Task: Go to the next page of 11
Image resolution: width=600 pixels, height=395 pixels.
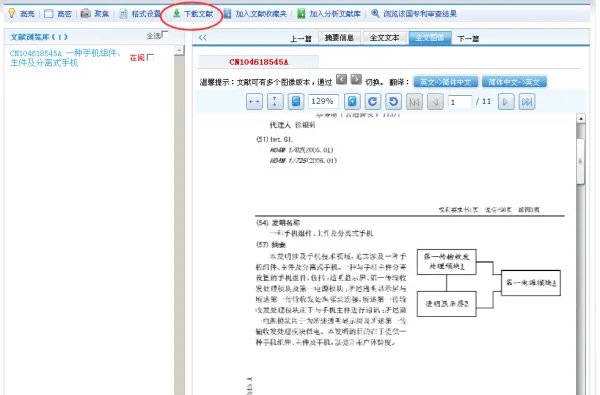Action: pos(506,102)
